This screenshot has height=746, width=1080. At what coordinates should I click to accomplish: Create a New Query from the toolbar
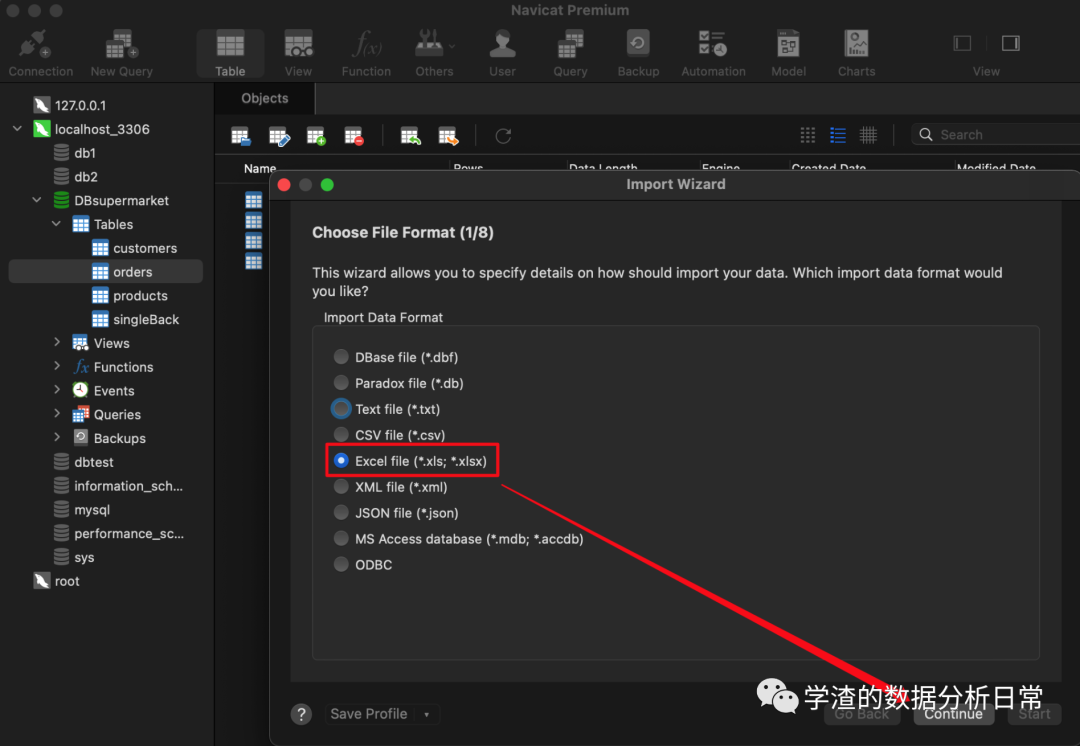[x=121, y=53]
